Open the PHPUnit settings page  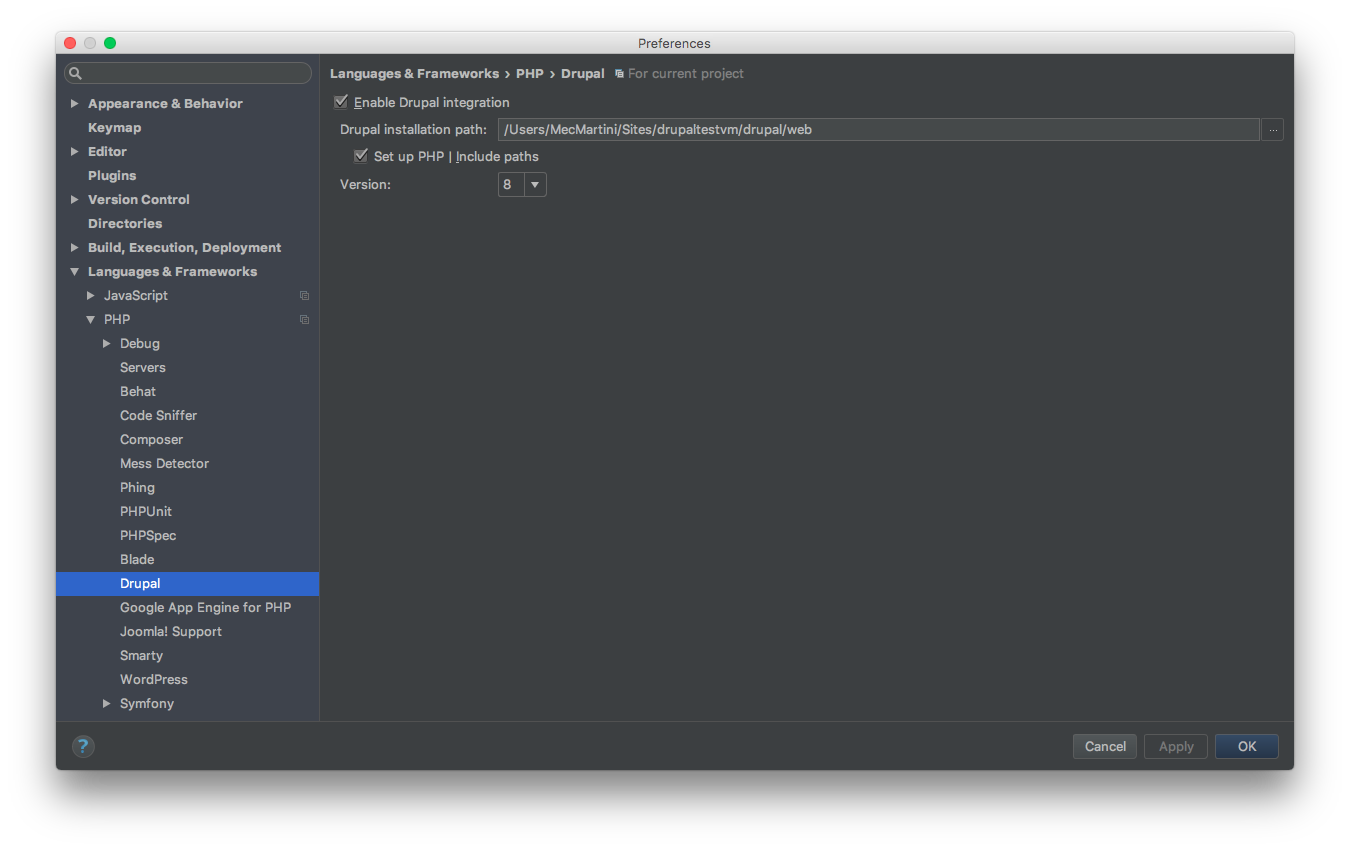(146, 512)
